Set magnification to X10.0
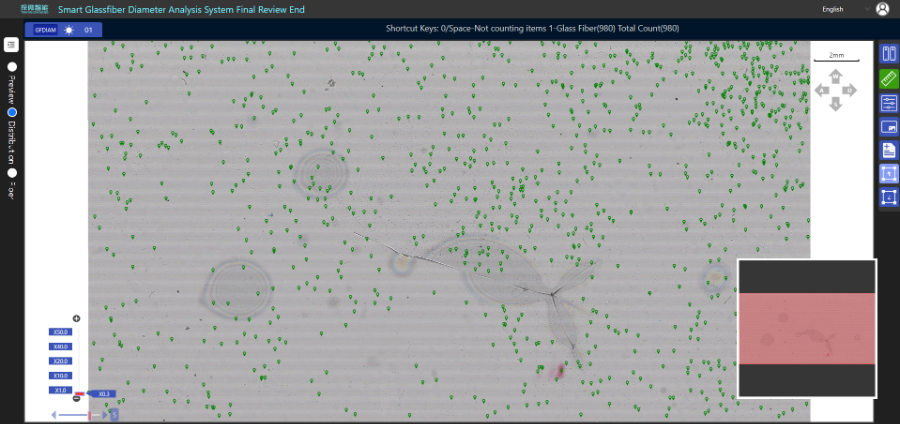 tap(61, 375)
